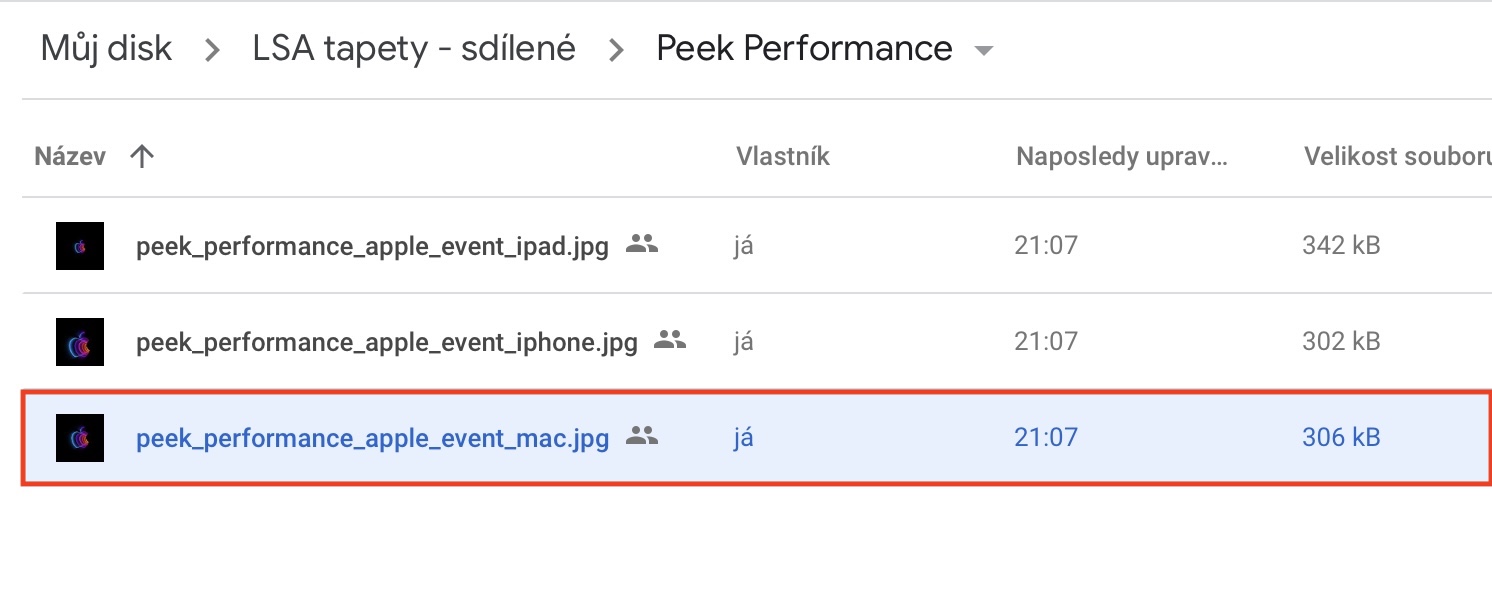This screenshot has width=1492, height=608.
Task: Reverse sort order with the arrow icon
Action: point(142,156)
